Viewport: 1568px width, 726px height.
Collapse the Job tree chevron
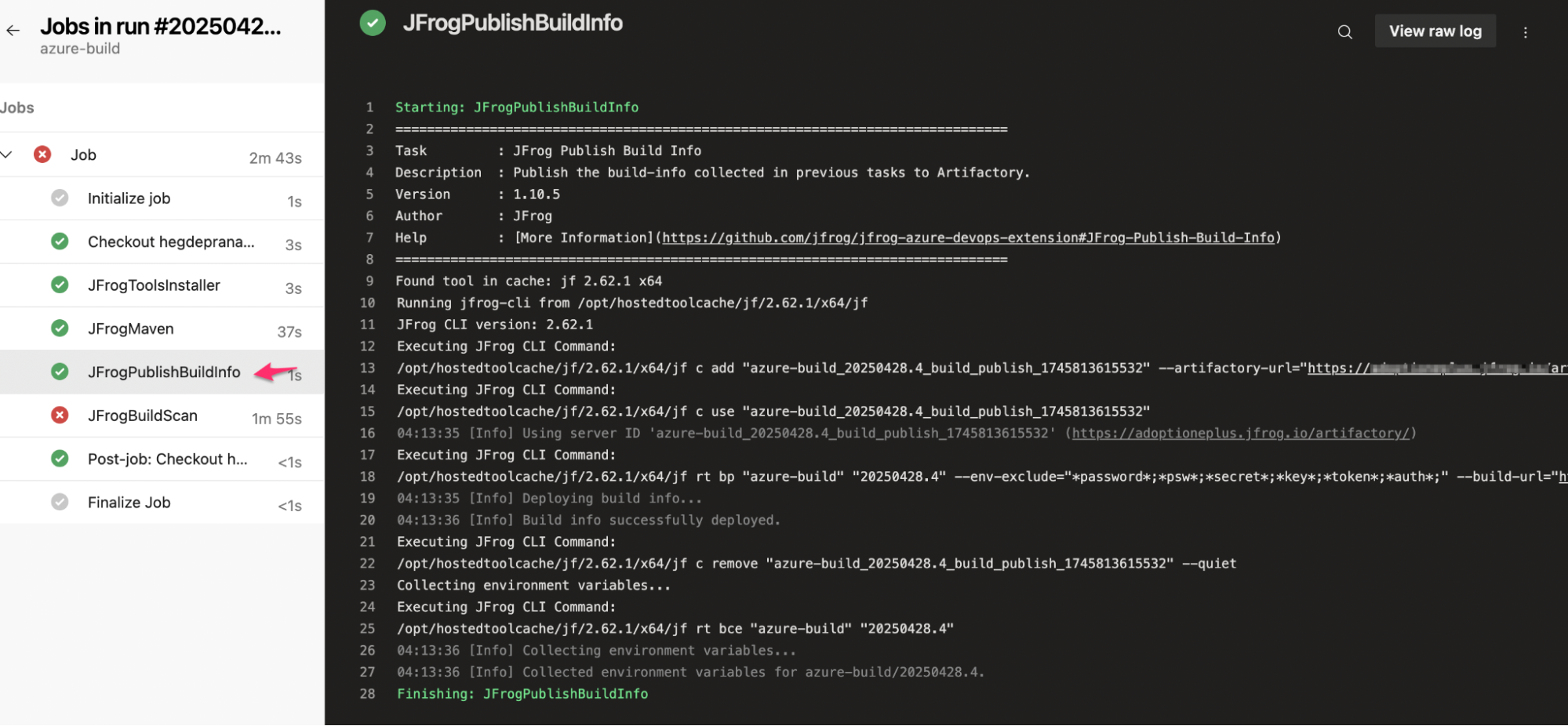[7, 154]
